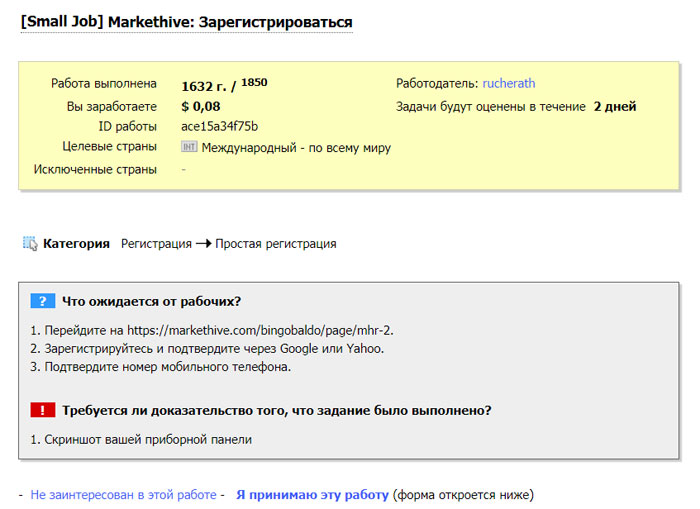Image resolution: width=700 pixels, height=509 pixels.
Task: Click the total positions number 1850
Action: [254, 82]
